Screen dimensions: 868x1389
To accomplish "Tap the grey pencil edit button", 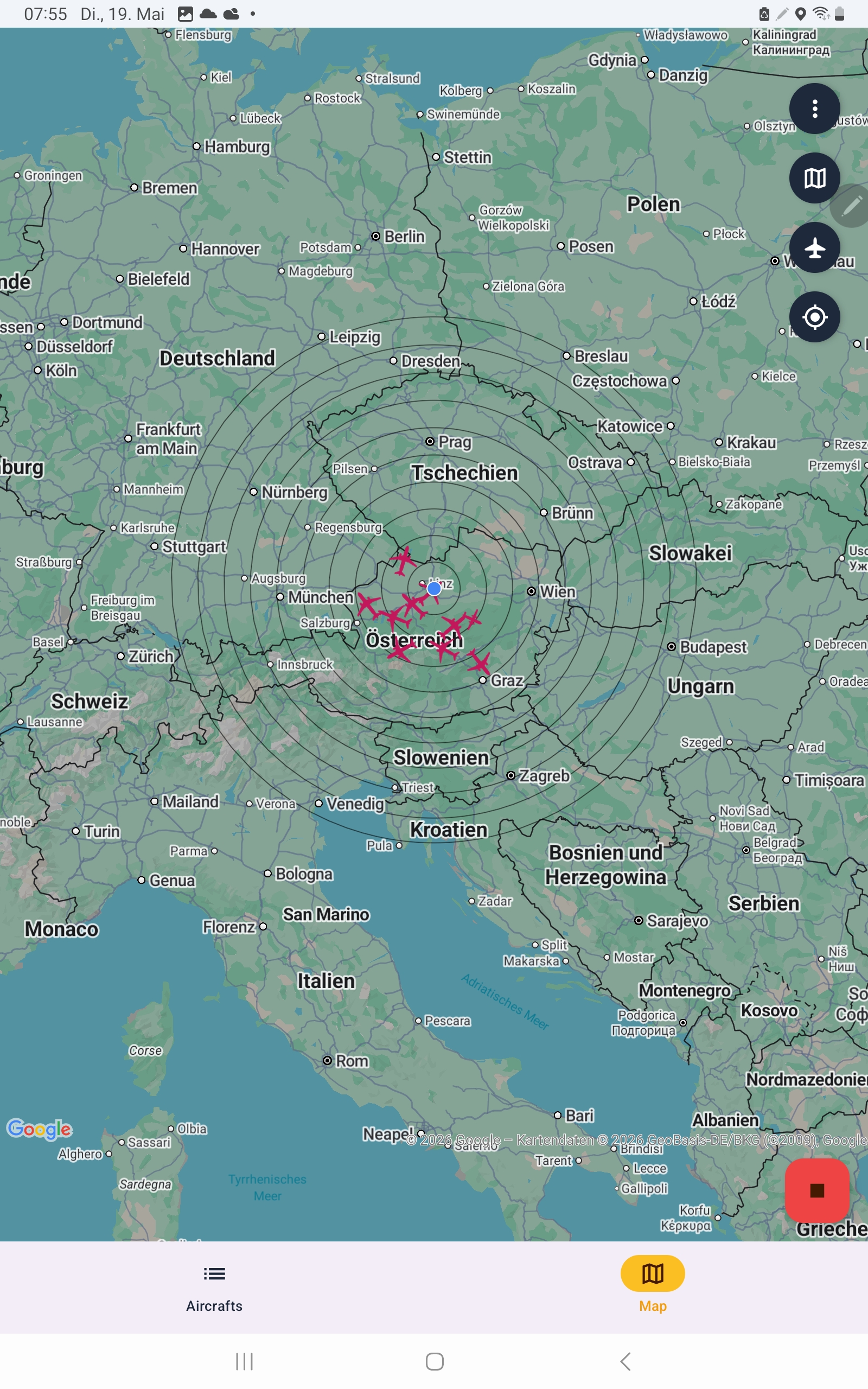I will tap(851, 206).
